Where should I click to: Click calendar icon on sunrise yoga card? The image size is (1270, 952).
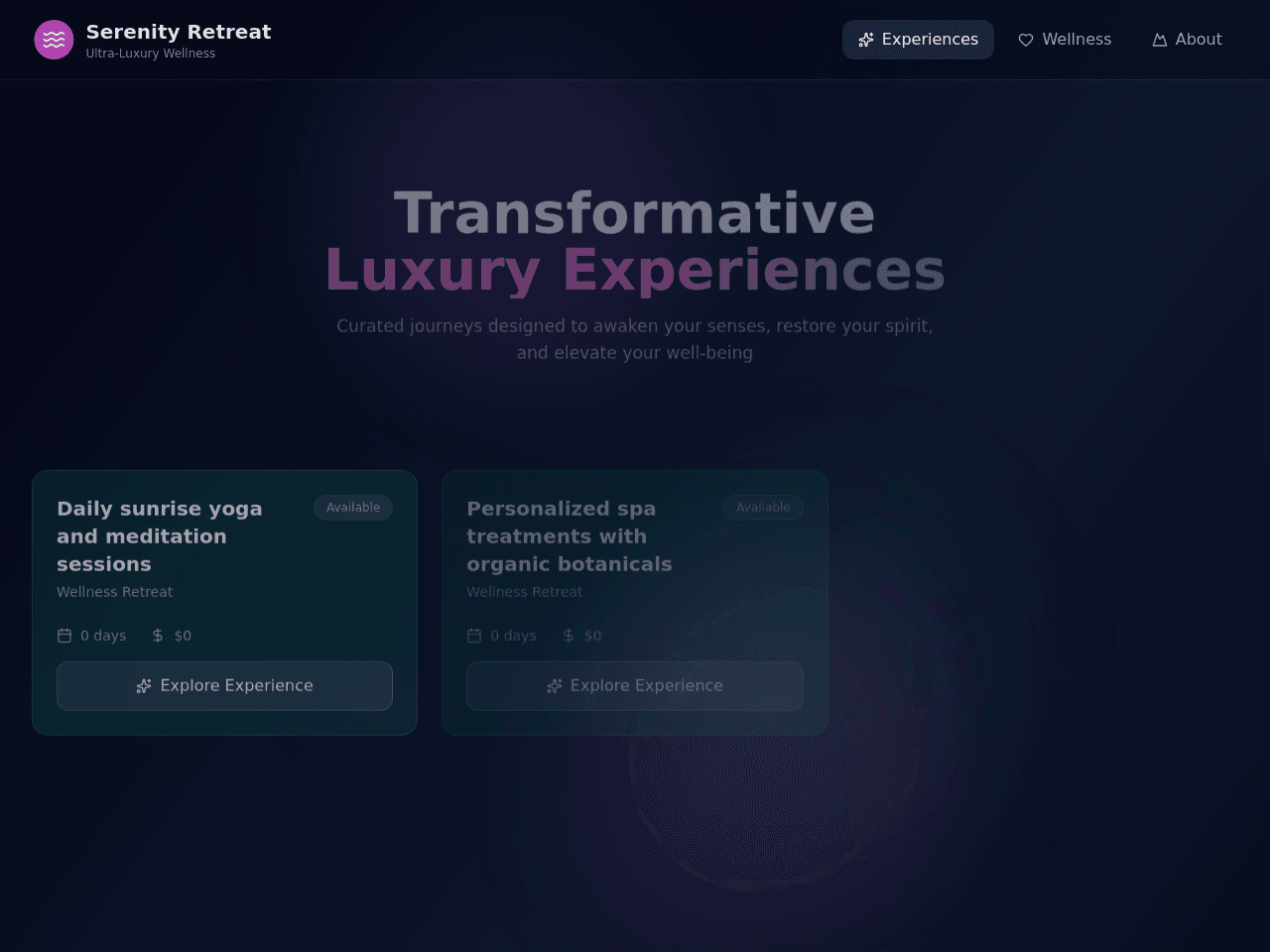pos(64,636)
